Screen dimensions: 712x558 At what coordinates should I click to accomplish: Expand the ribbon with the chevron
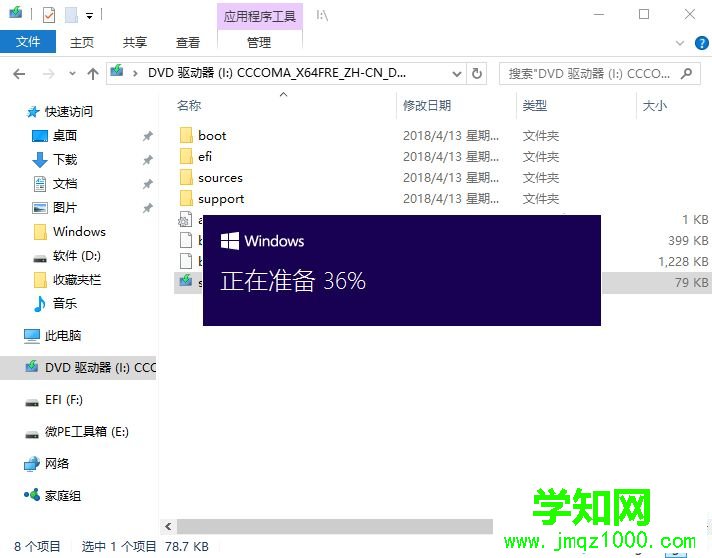(680, 43)
